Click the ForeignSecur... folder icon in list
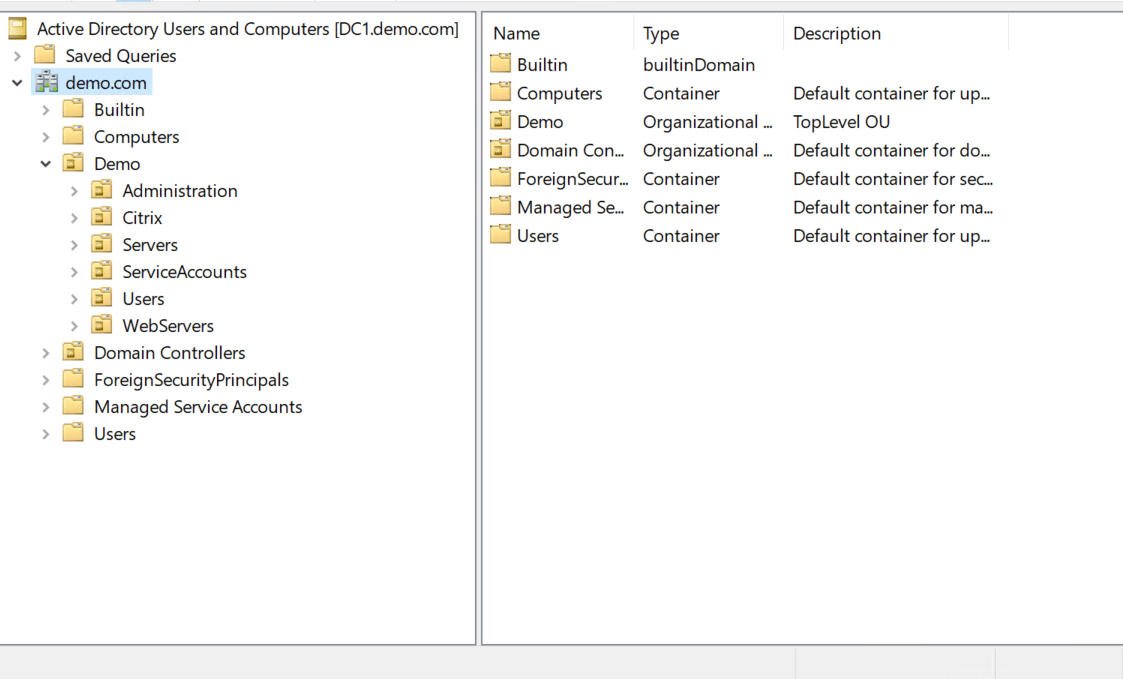The height and width of the screenshot is (679, 1123). tap(500, 178)
